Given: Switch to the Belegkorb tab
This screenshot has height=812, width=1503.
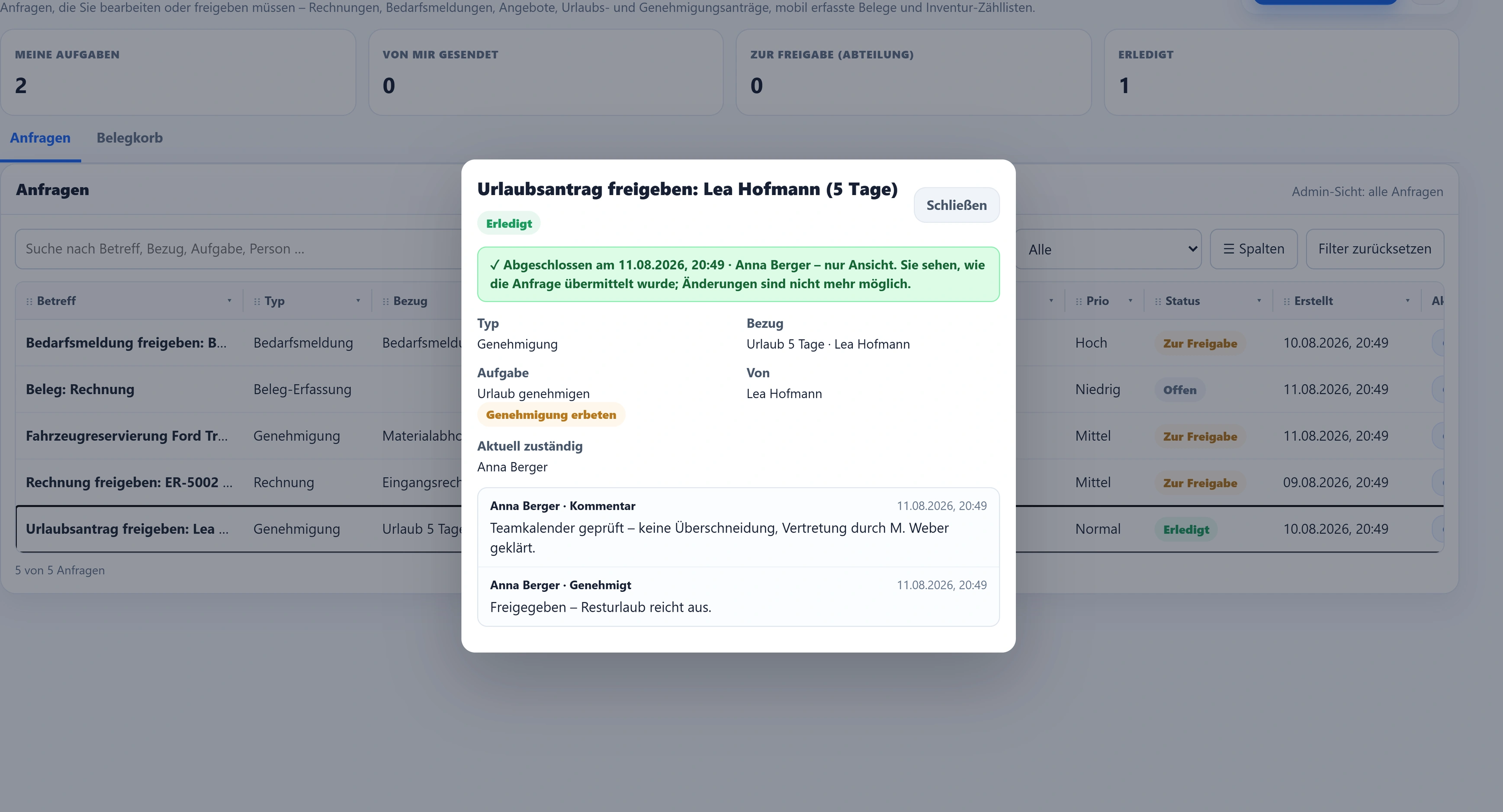Looking at the screenshot, I should tap(129, 138).
